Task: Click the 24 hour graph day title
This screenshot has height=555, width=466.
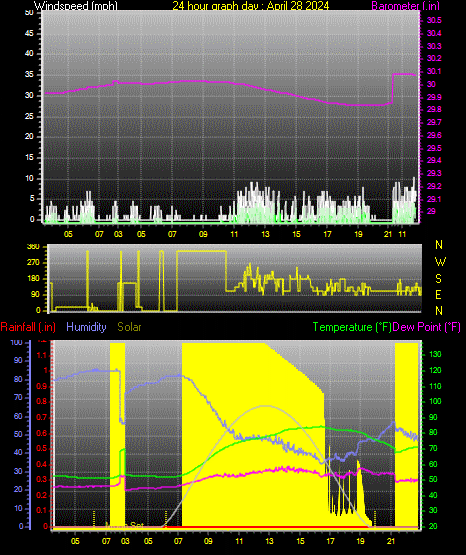Action: pos(251,5)
